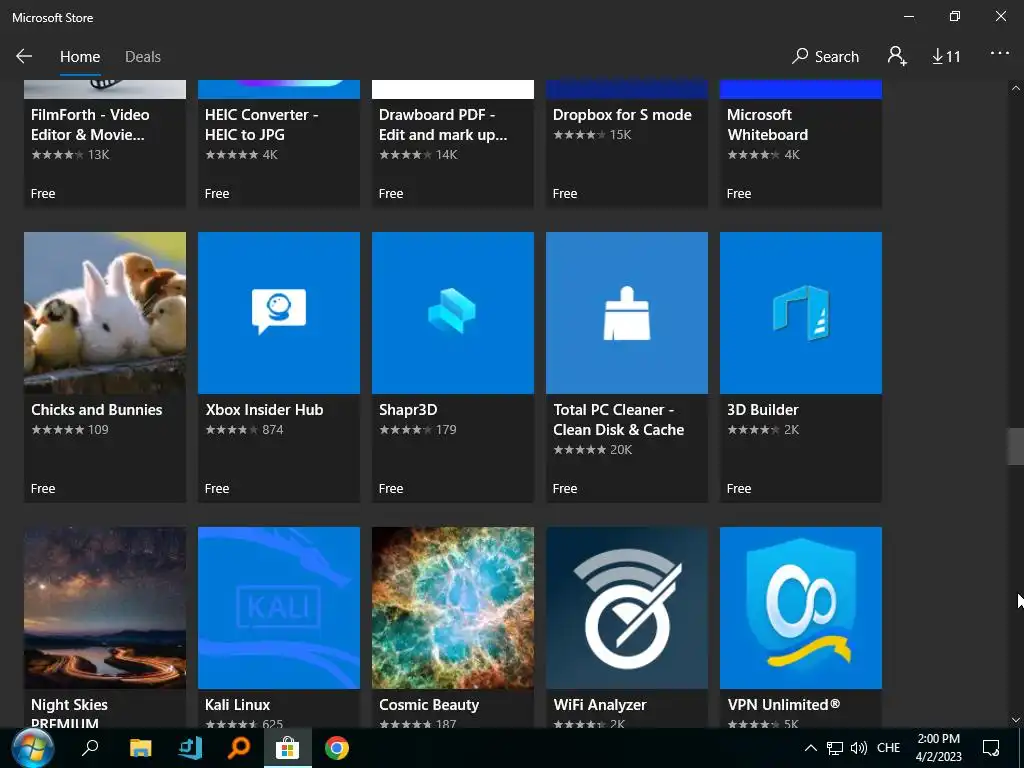Click the WiFi Analyzer app icon
This screenshot has width=1024, height=768.
tap(627, 607)
